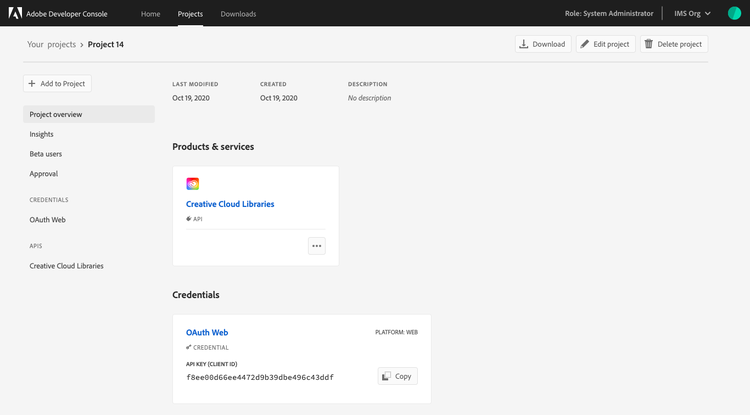Click the No description text

(369, 98)
